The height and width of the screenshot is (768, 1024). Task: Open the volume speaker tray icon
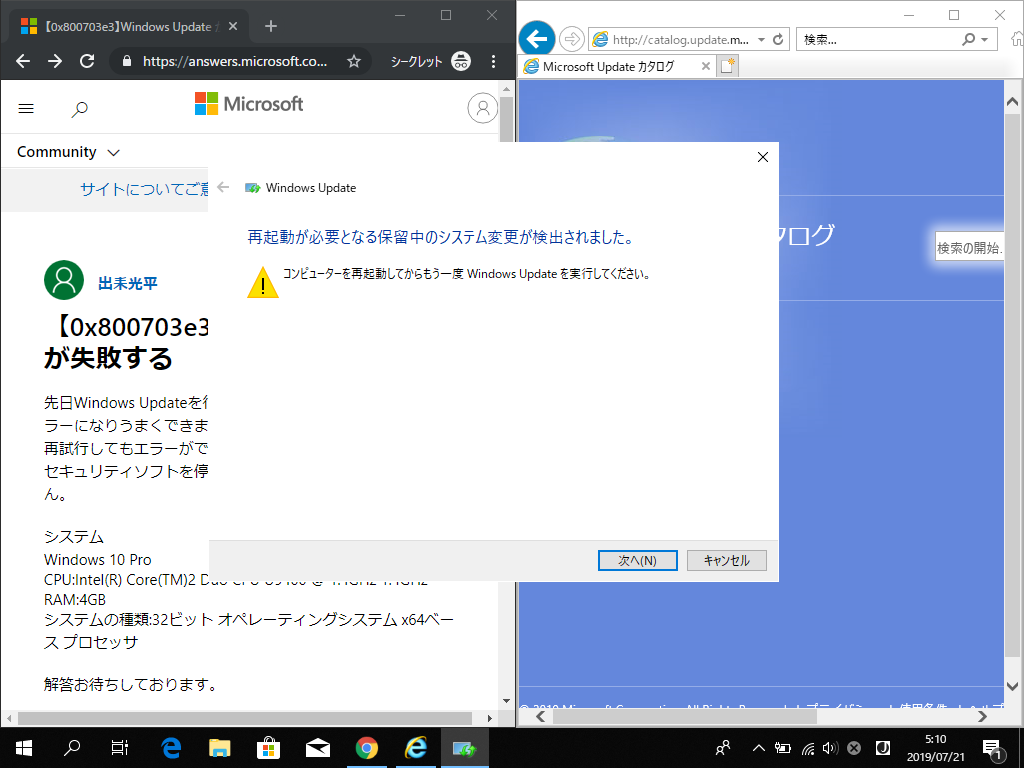[x=830, y=748]
